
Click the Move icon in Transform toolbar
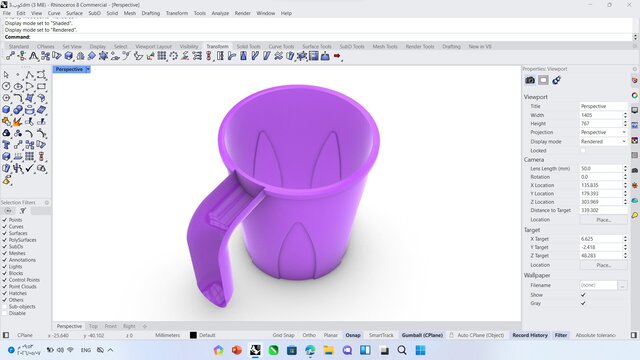[10, 56]
